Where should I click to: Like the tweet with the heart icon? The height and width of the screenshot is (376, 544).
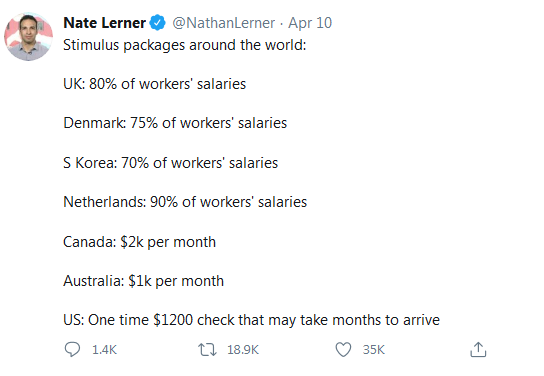(x=343, y=349)
